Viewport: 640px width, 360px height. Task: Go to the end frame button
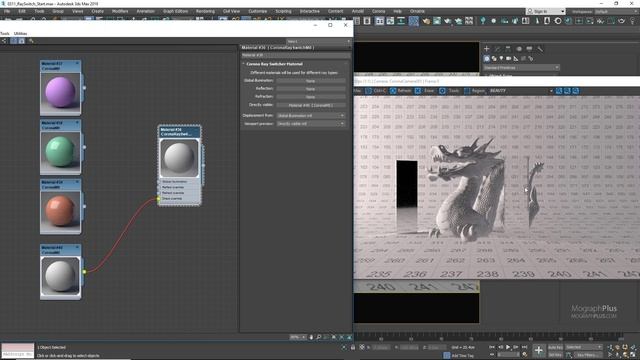pos(524,347)
